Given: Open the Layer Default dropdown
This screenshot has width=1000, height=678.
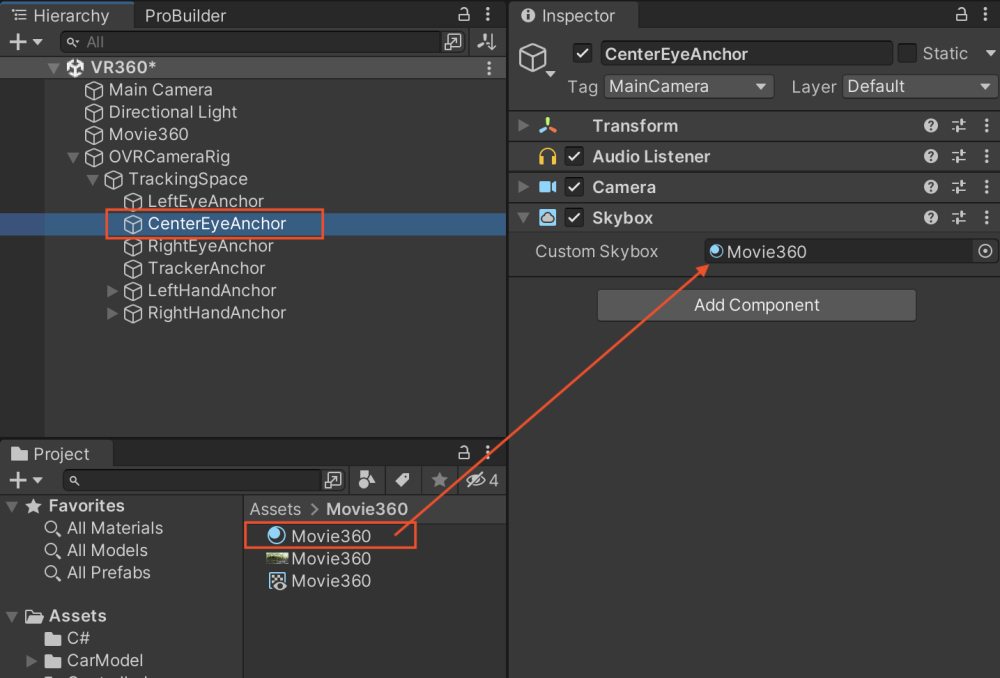Looking at the screenshot, I should (x=919, y=87).
